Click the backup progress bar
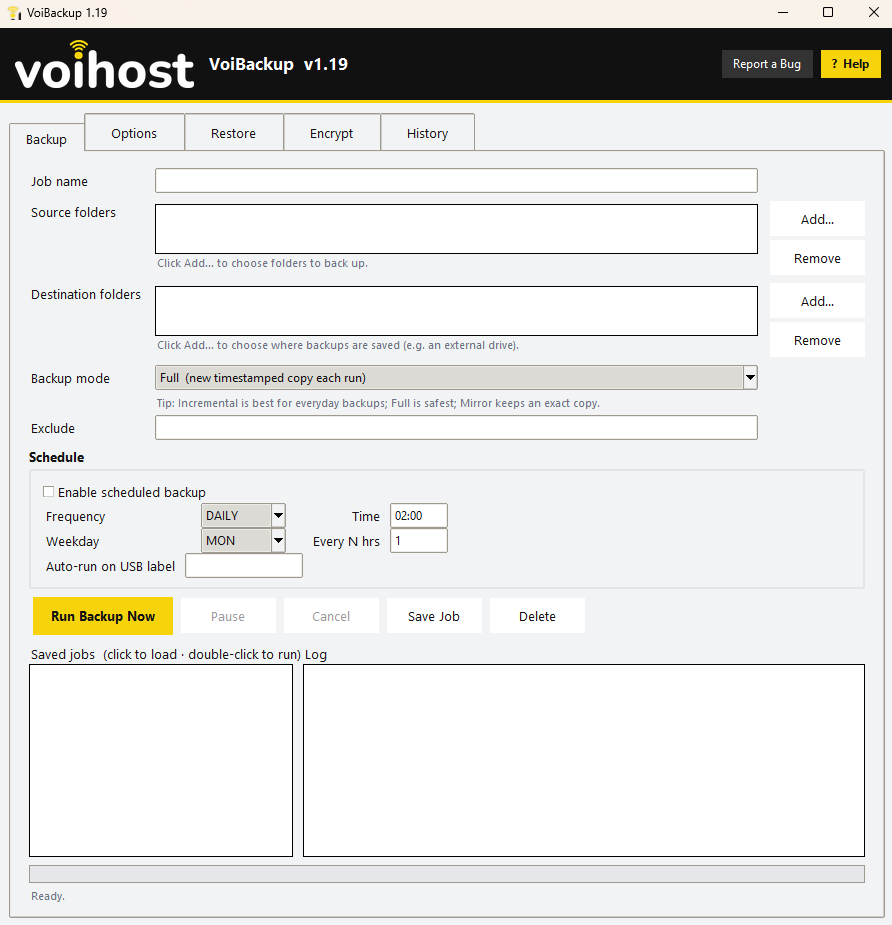 [447, 874]
